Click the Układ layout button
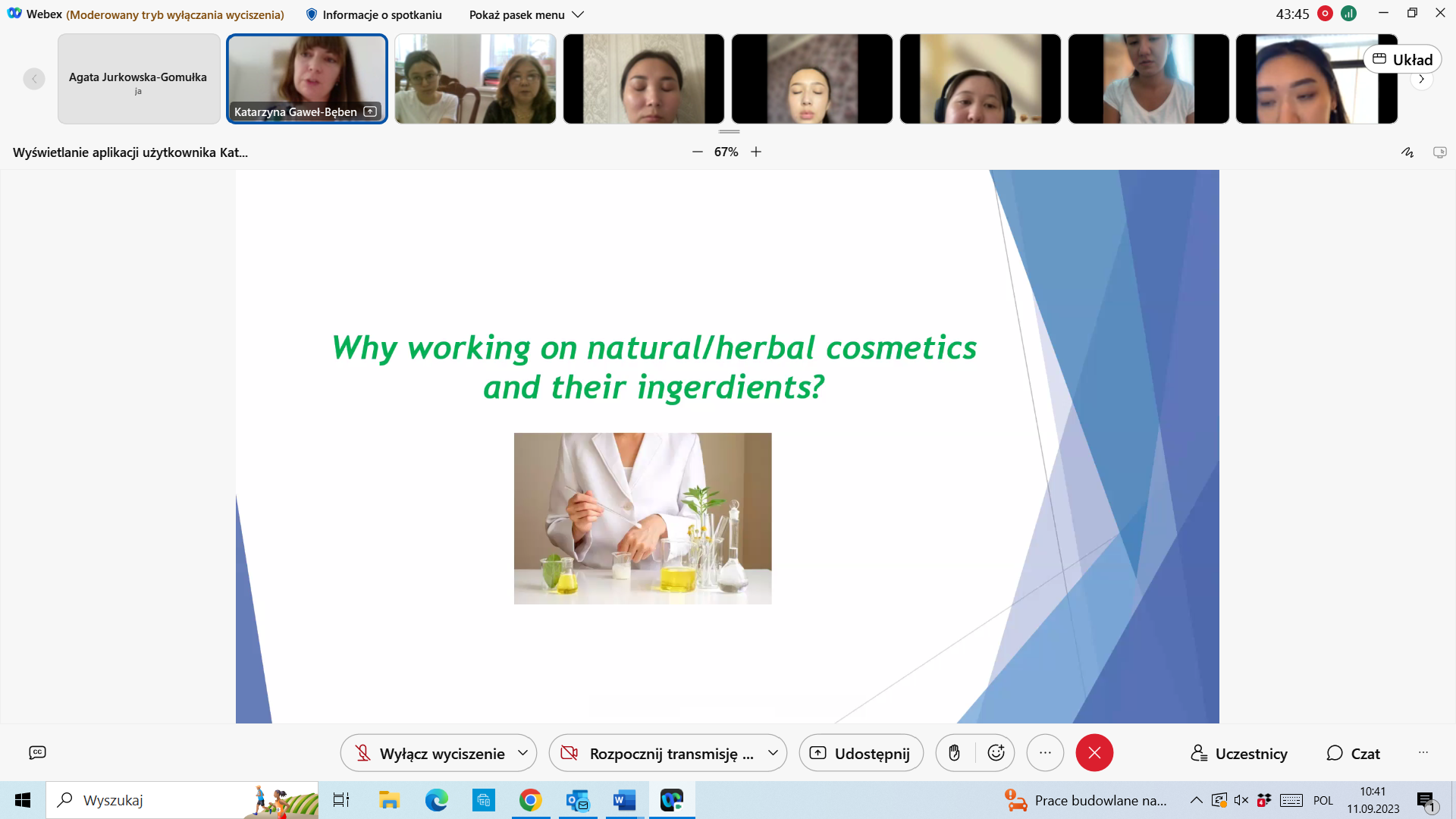This screenshot has height=819, width=1456. click(x=1402, y=59)
